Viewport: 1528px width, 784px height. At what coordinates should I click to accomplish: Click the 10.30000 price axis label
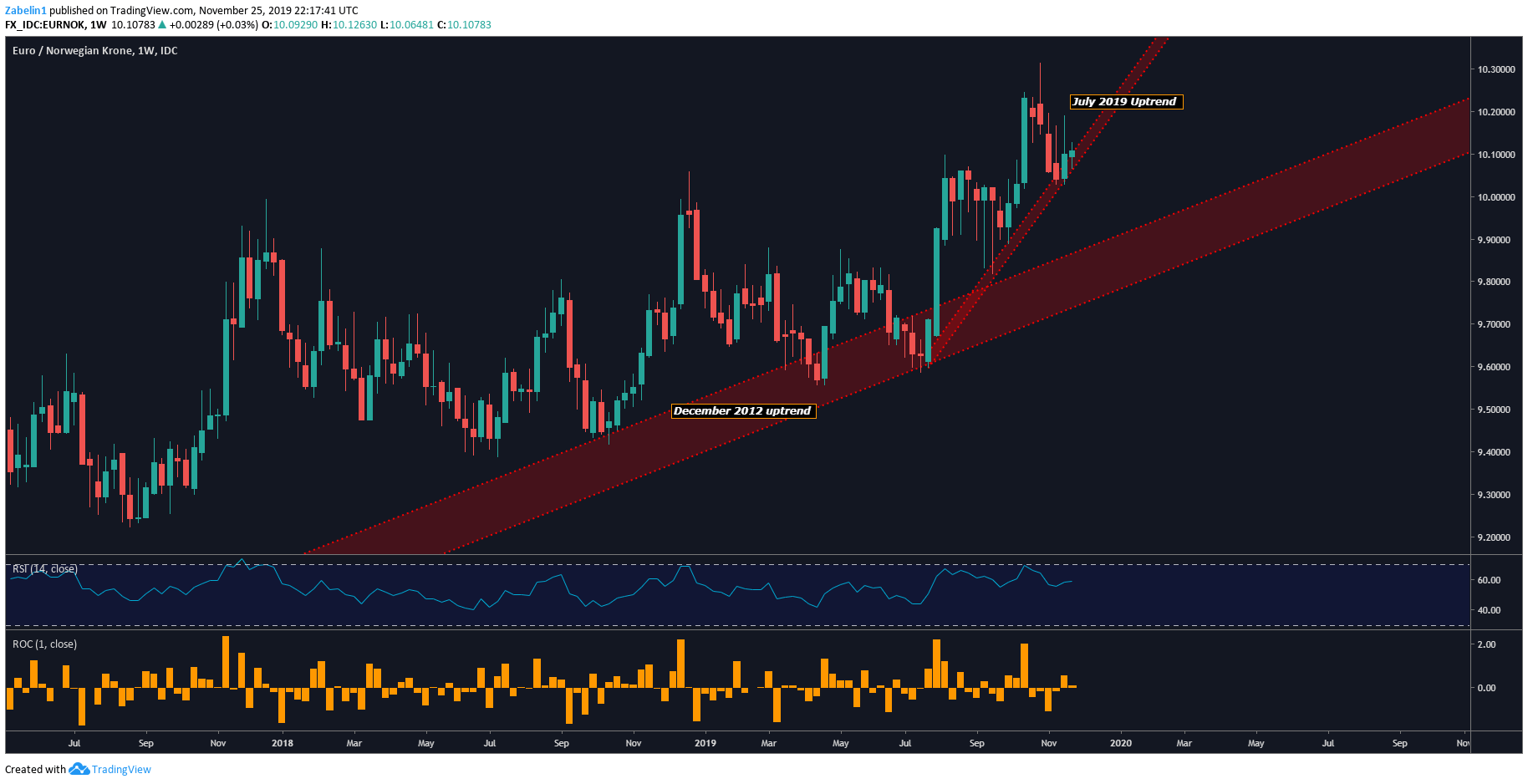[1496, 69]
